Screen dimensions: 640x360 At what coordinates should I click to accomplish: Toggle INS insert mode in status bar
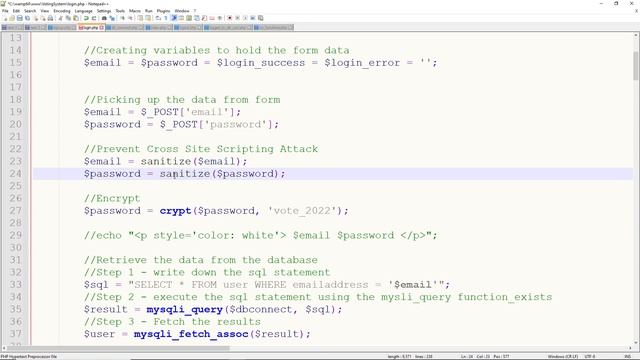[x=627, y=357]
